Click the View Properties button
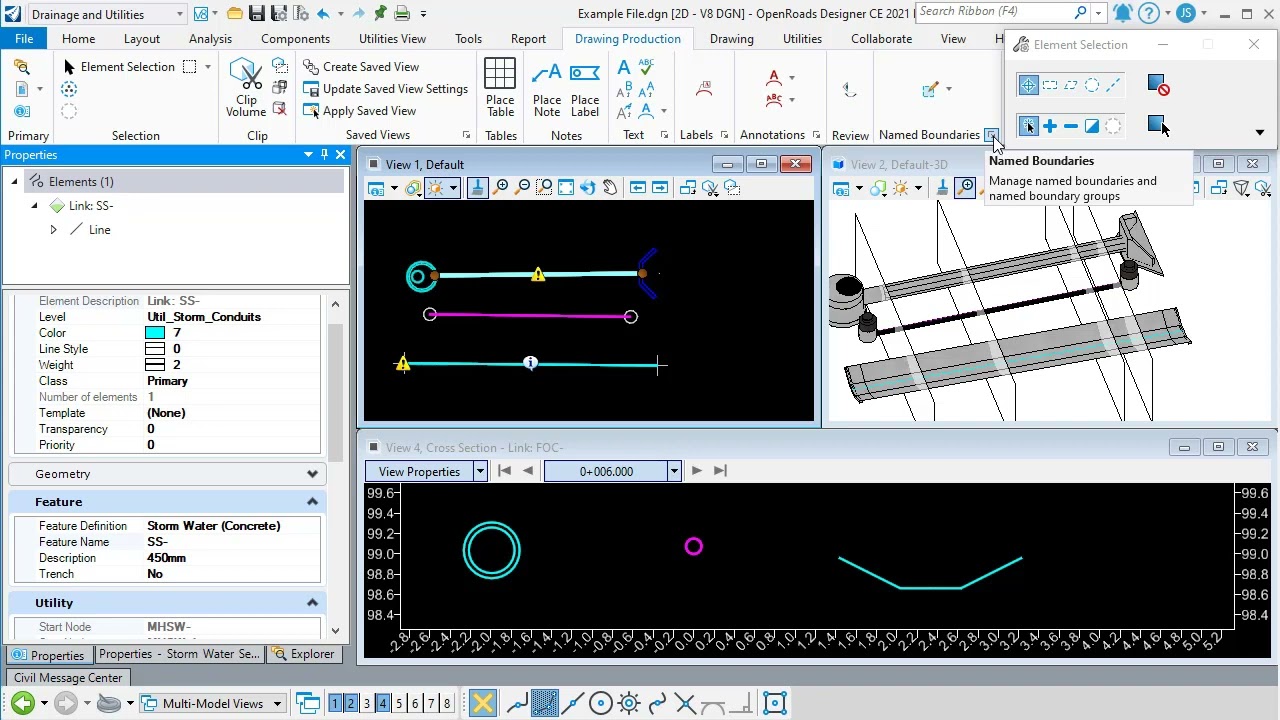 coord(419,471)
